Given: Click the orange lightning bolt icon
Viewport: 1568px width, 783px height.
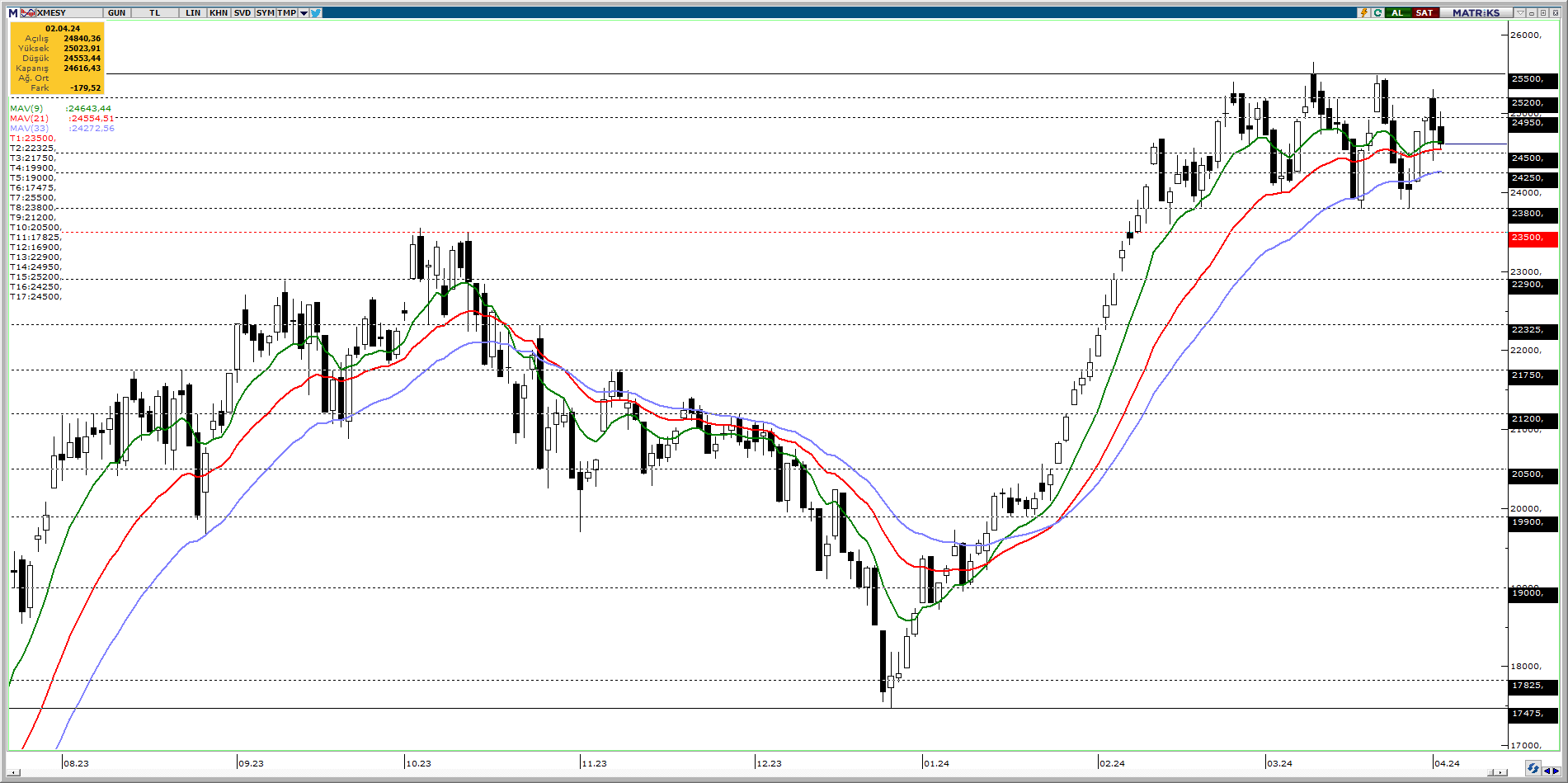Looking at the screenshot, I should (1363, 12).
